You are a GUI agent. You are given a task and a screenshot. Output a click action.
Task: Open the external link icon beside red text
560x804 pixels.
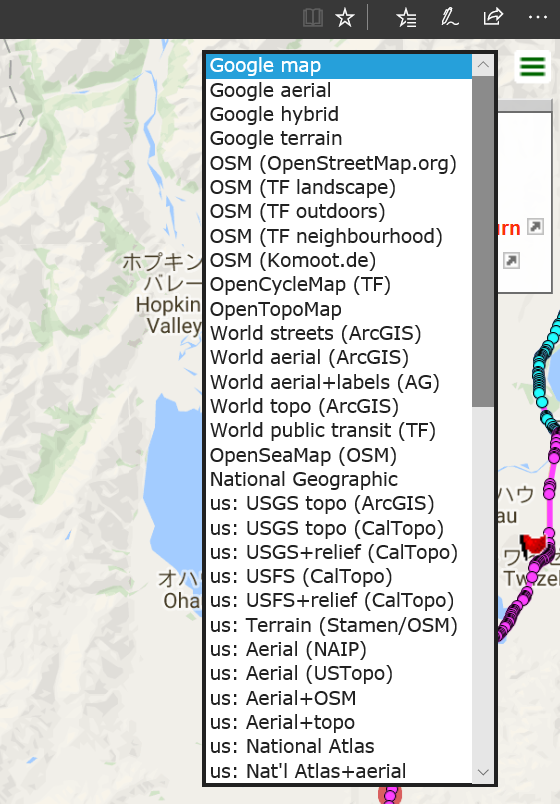(535, 227)
